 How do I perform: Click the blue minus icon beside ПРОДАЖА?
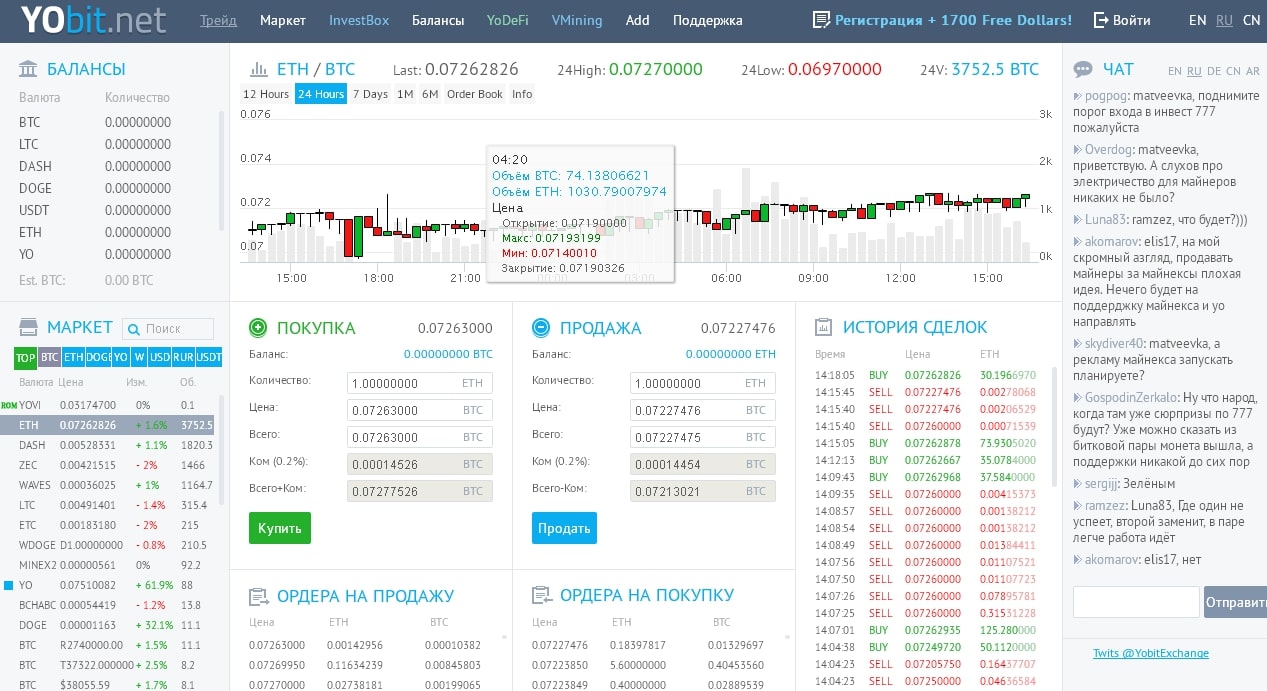point(541,327)
